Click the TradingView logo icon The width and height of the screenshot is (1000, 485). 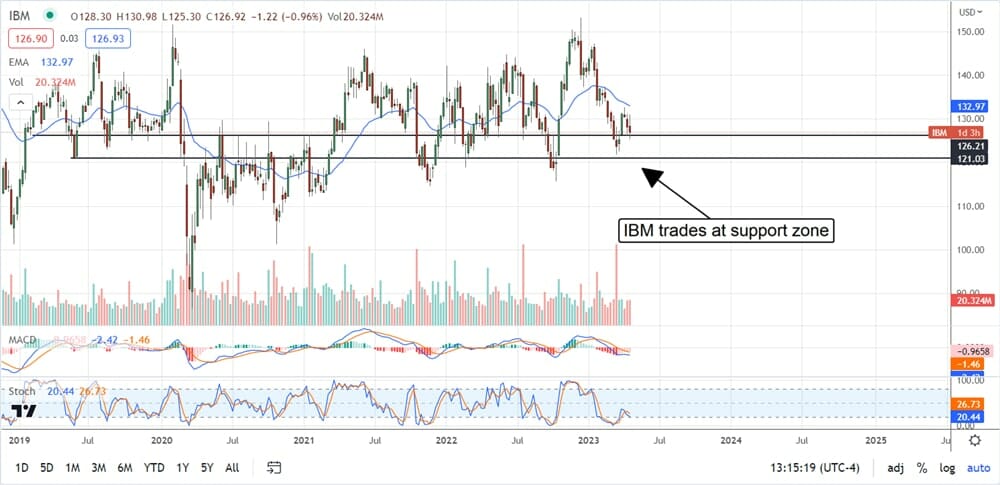[24, 409]
